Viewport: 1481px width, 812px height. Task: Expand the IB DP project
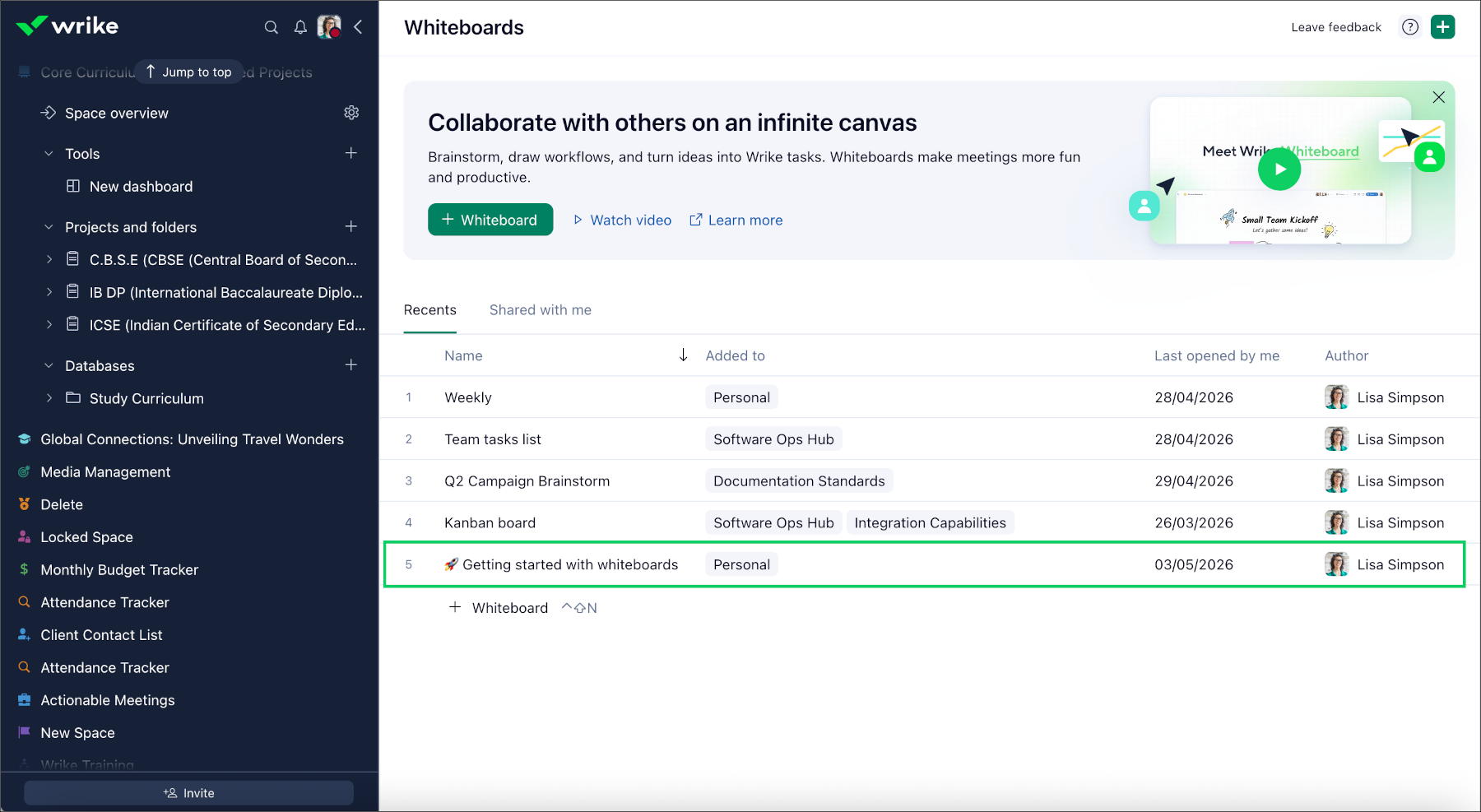coord(49,292)
